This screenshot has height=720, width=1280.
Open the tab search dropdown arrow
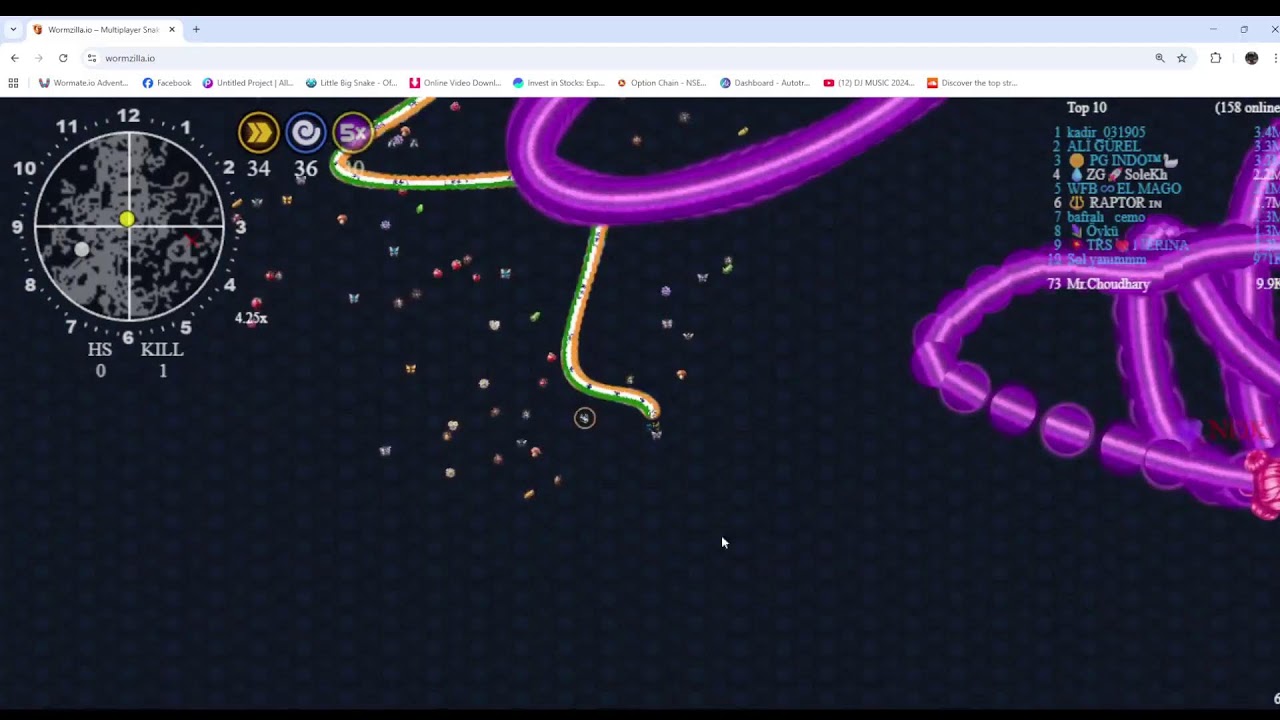click(13, 30)
